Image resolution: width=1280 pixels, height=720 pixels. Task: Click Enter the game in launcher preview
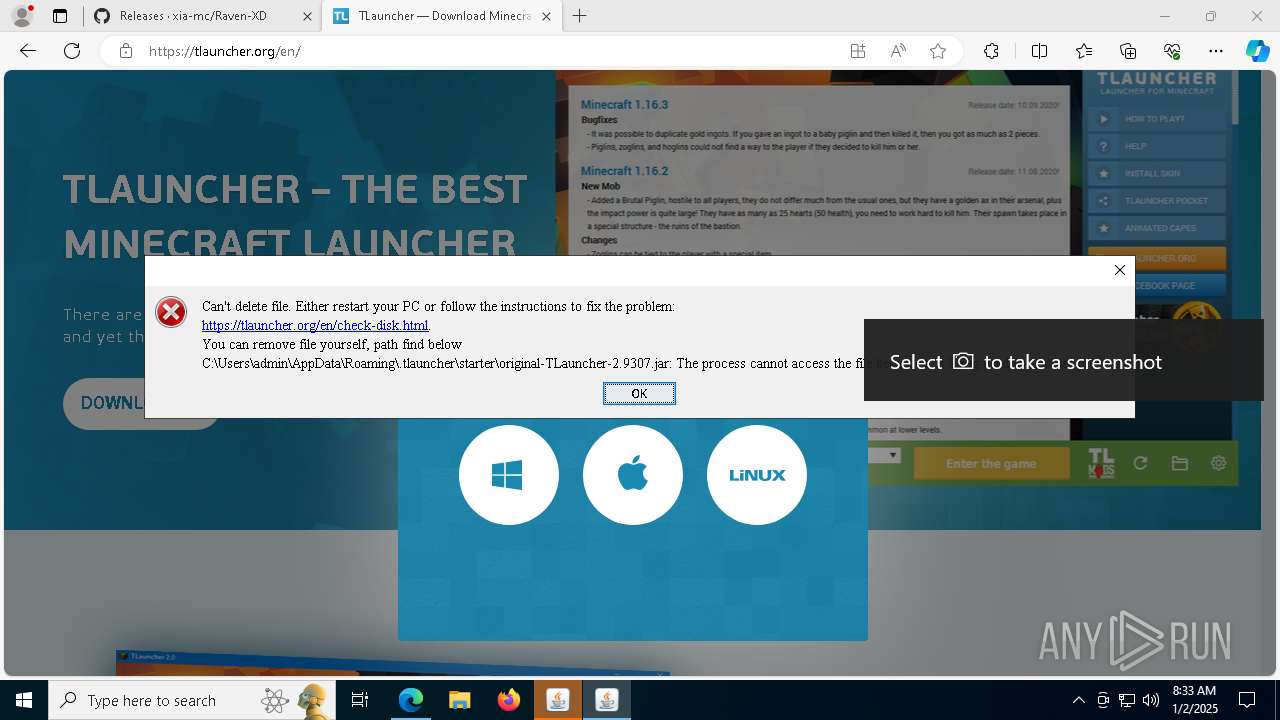(x=991, y=463)
